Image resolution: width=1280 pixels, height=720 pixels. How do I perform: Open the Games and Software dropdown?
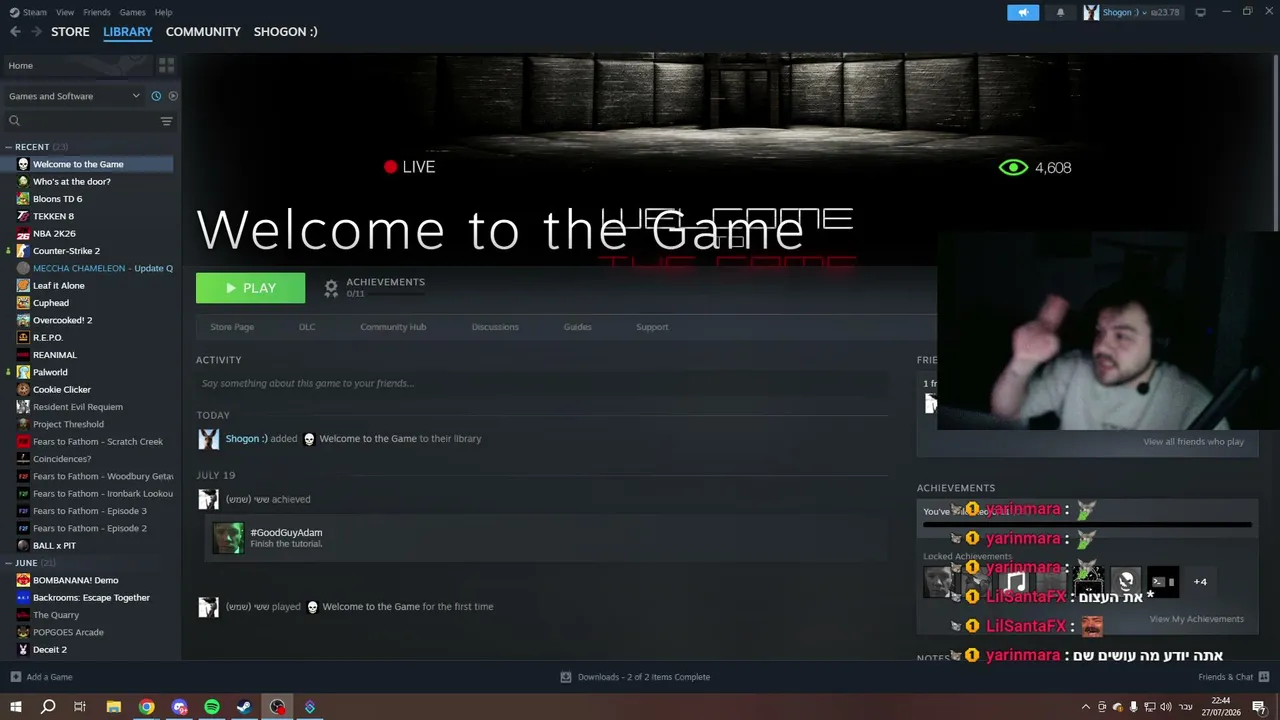pyautogui.click(x=74, y=96)
